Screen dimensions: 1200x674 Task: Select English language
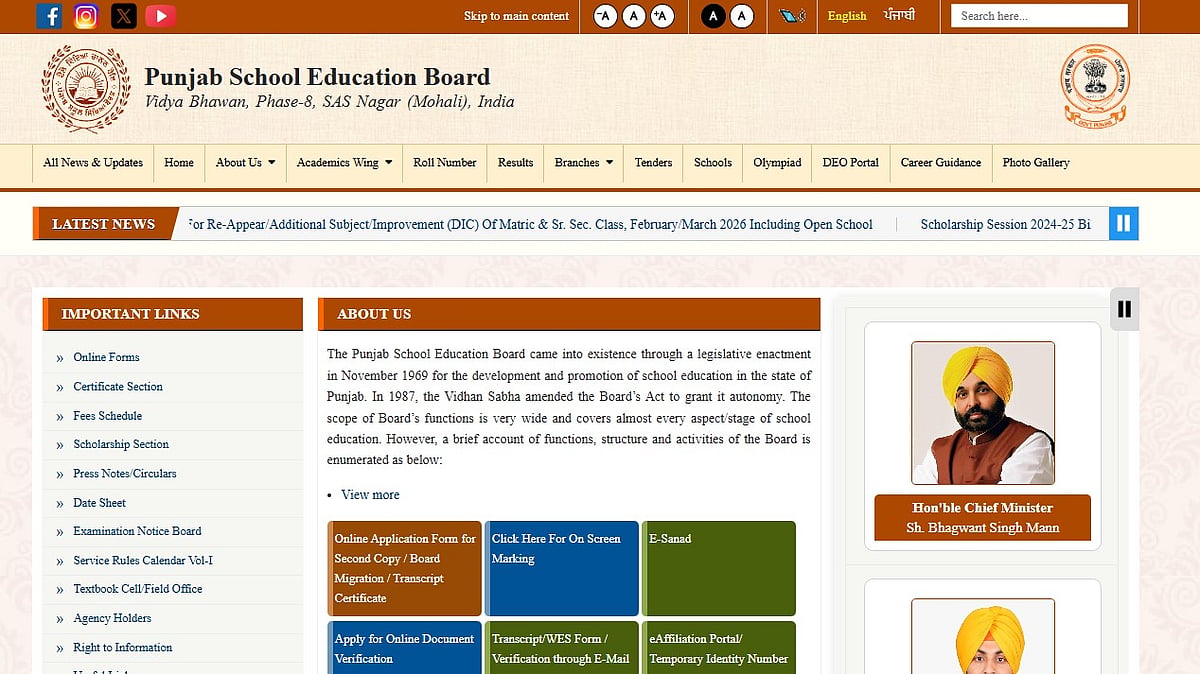click(x=847, y=16)
